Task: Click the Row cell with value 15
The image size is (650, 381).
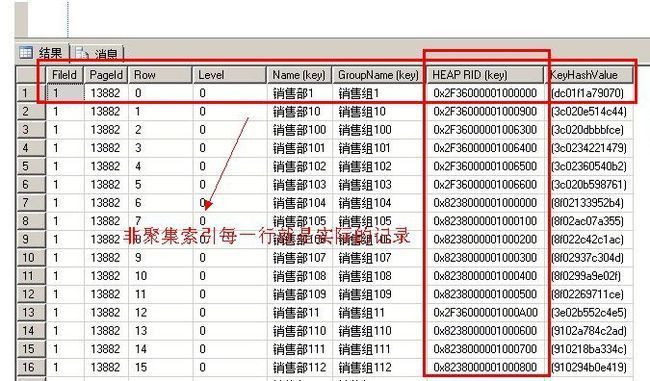Action: pyautogui.click(x=160, y=367)
